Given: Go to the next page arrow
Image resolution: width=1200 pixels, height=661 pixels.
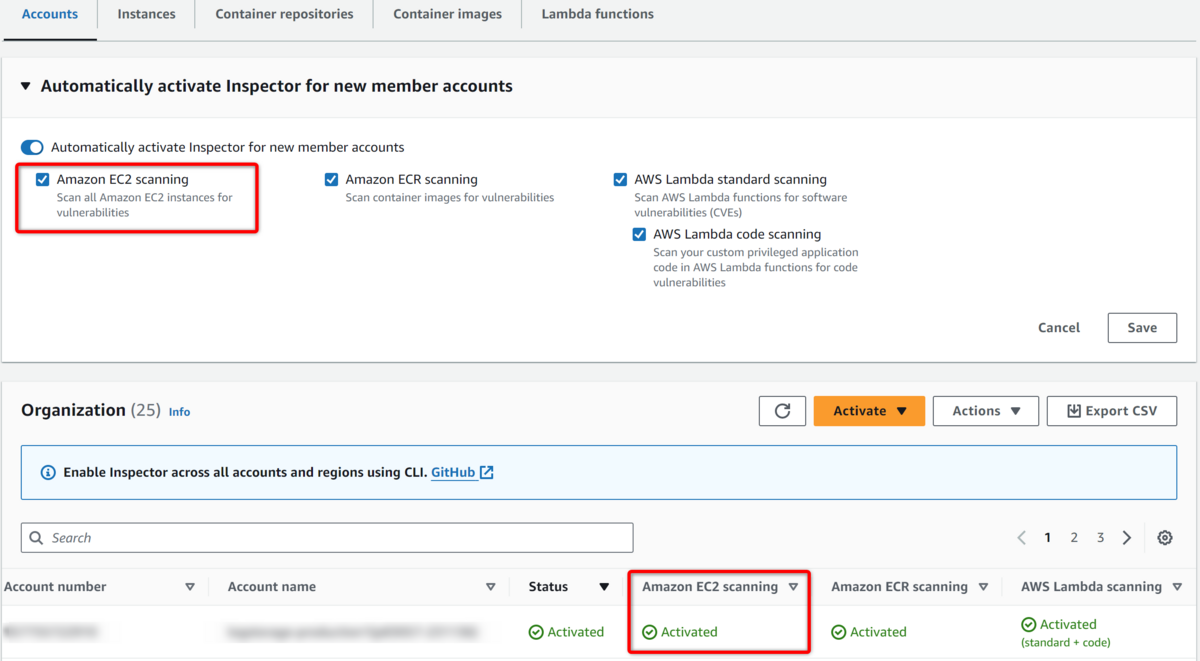Looking at the screenshot, I should 1127,538.
